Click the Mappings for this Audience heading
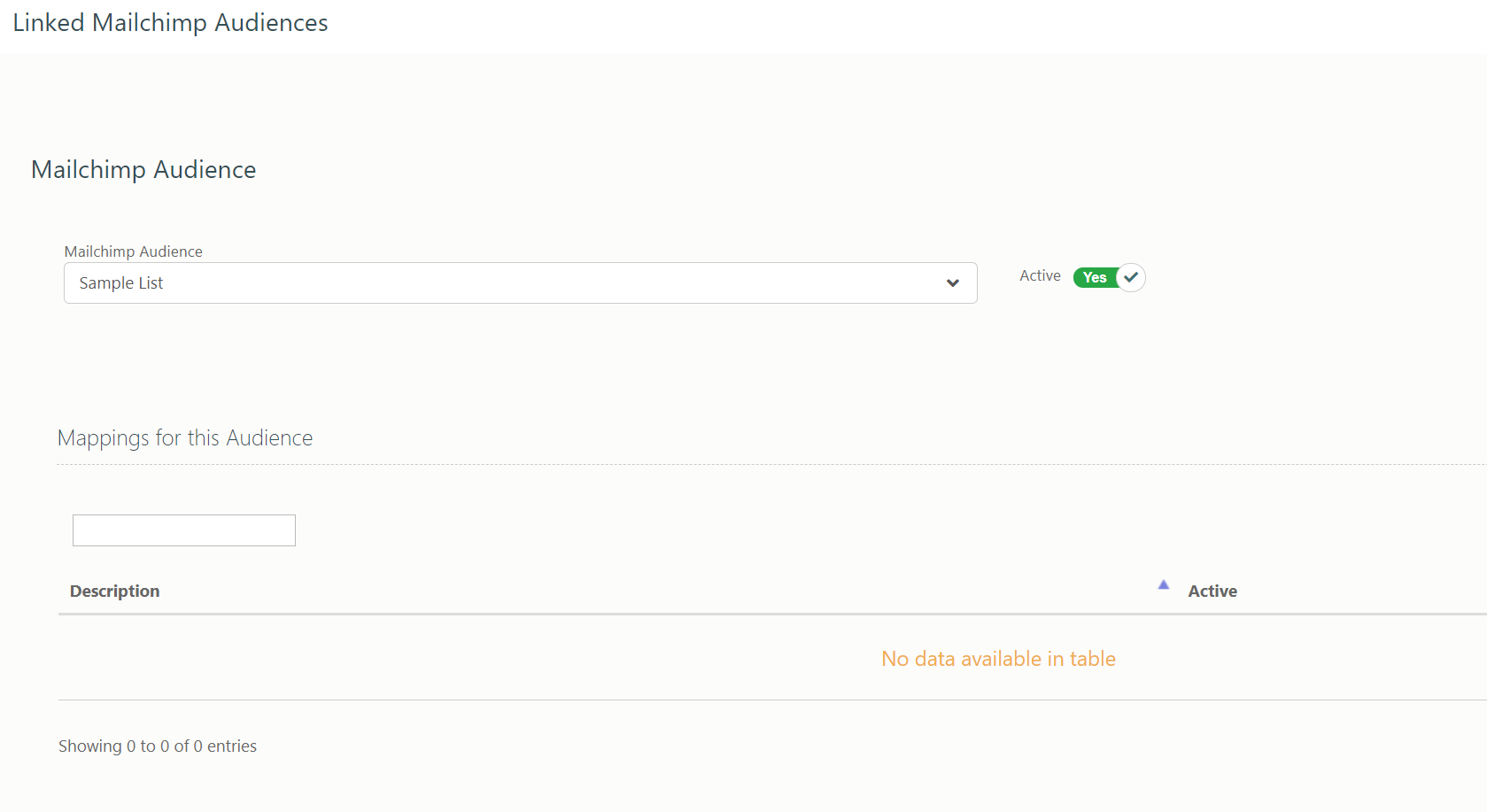1487x812 pixels. (x=185, y=438)
